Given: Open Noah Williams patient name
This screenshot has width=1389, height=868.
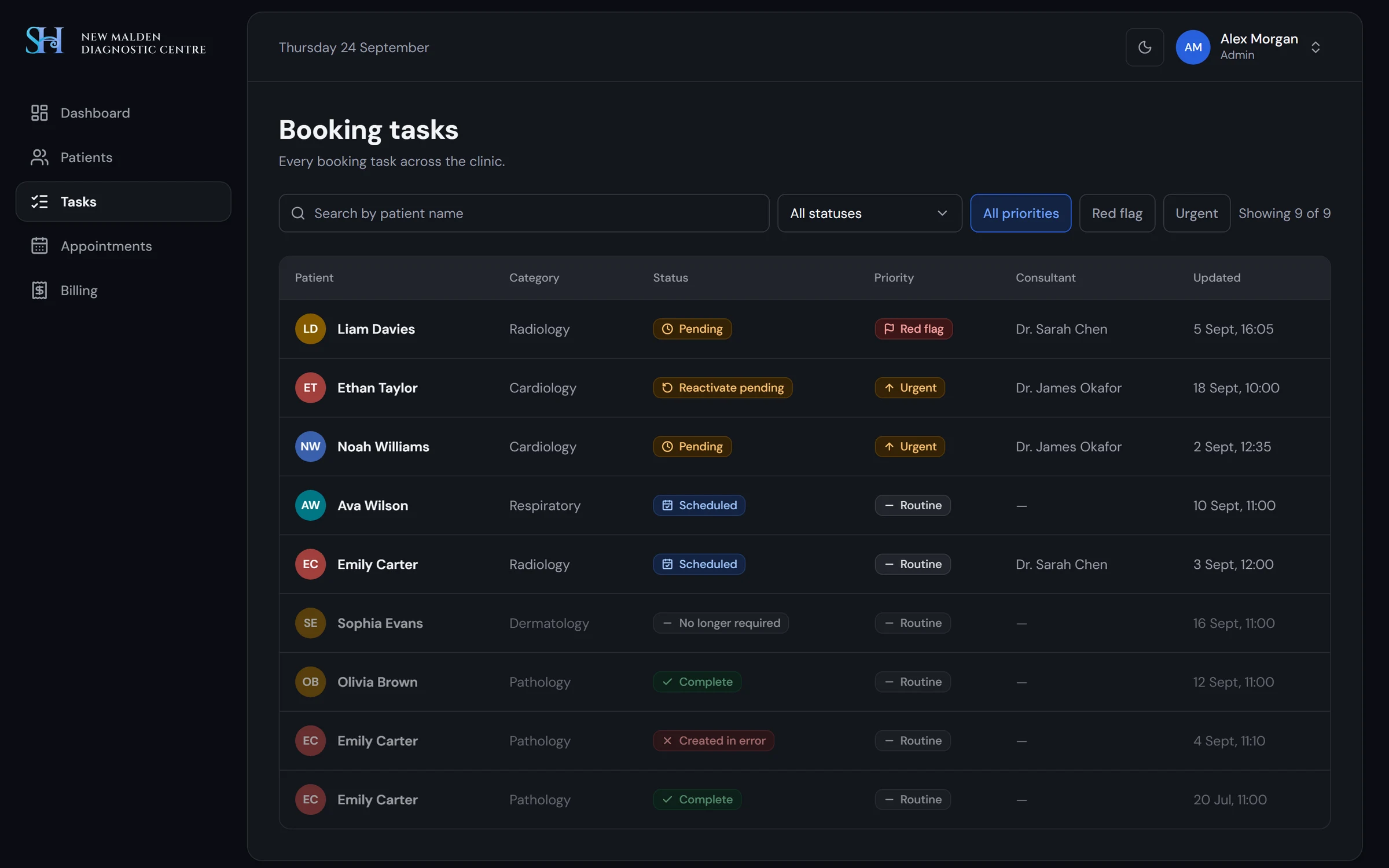Looking at the screenshot, I should [383, 447].
